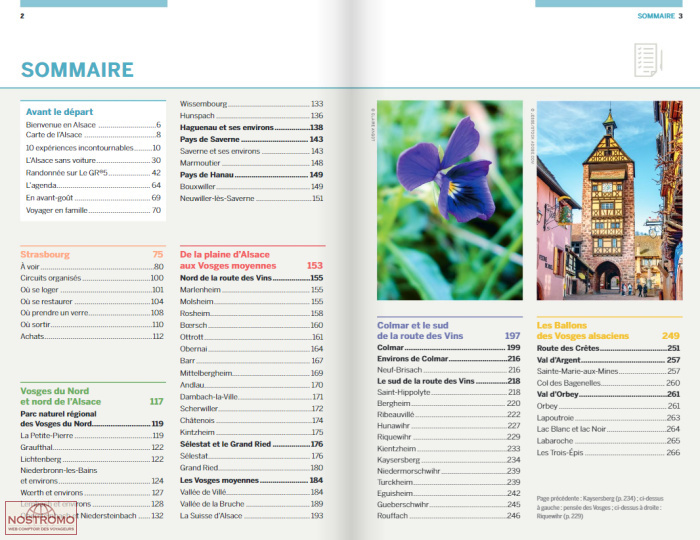Select the 'Obernai' entry

(x=251, y=349)
